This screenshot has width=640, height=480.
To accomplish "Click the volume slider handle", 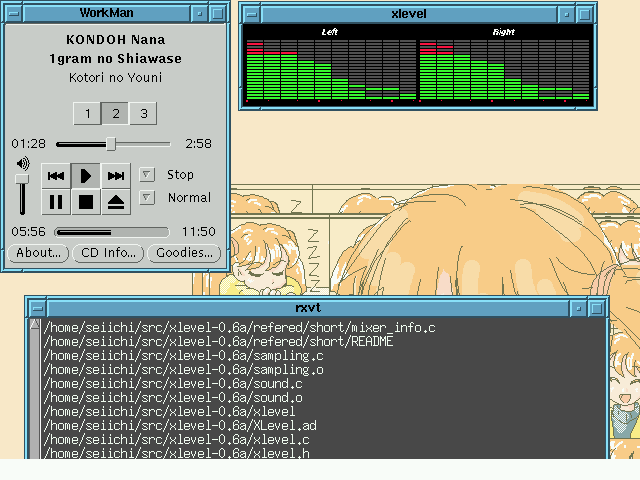I will 22,179.
